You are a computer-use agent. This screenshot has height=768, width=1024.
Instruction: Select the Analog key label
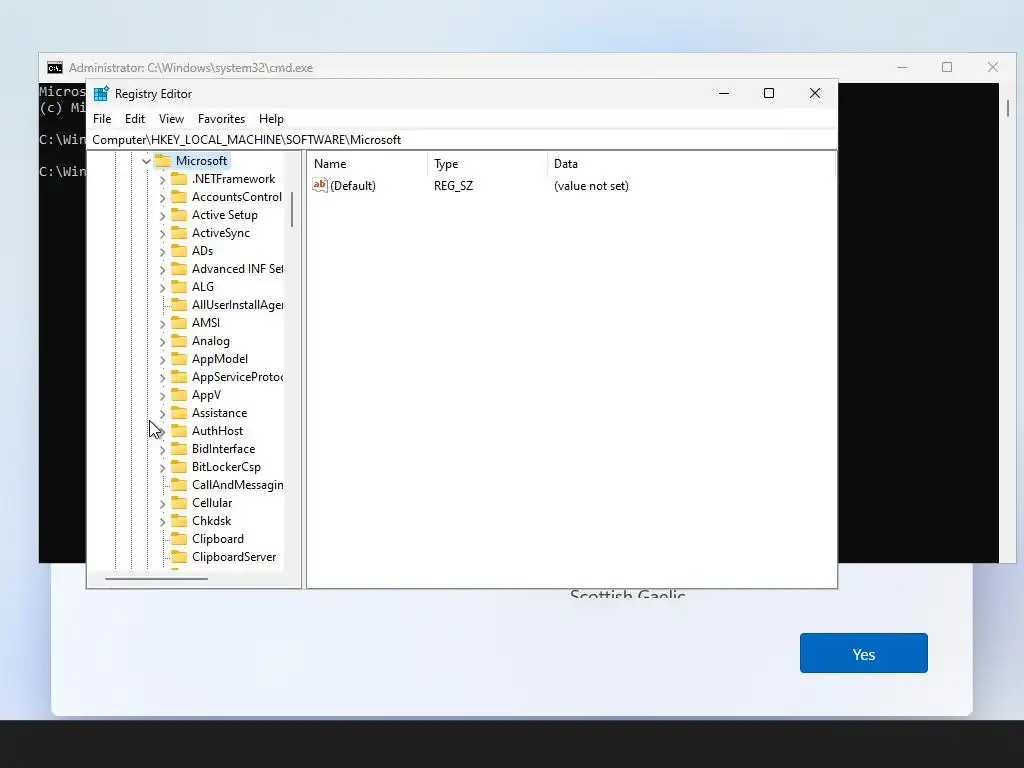point(210,341)
